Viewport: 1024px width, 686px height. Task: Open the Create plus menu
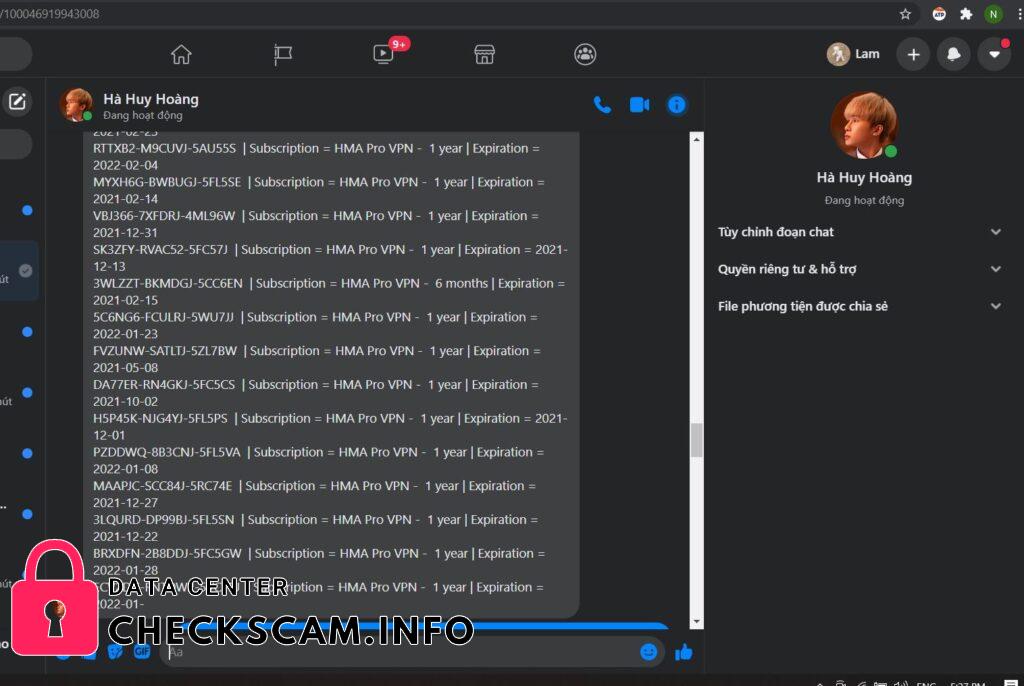click(x=914, y=54)
